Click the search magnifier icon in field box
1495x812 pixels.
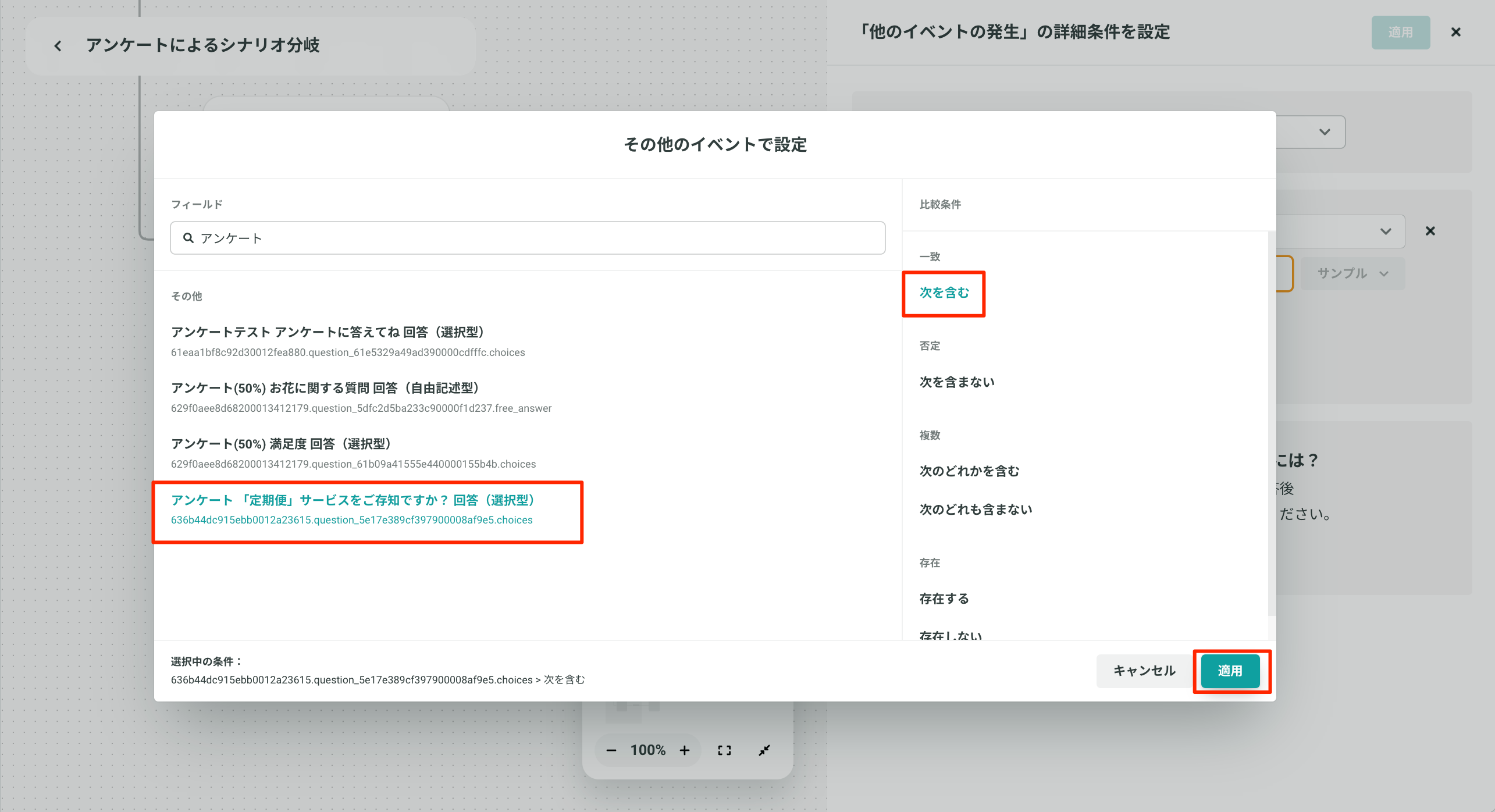[188, 238]
